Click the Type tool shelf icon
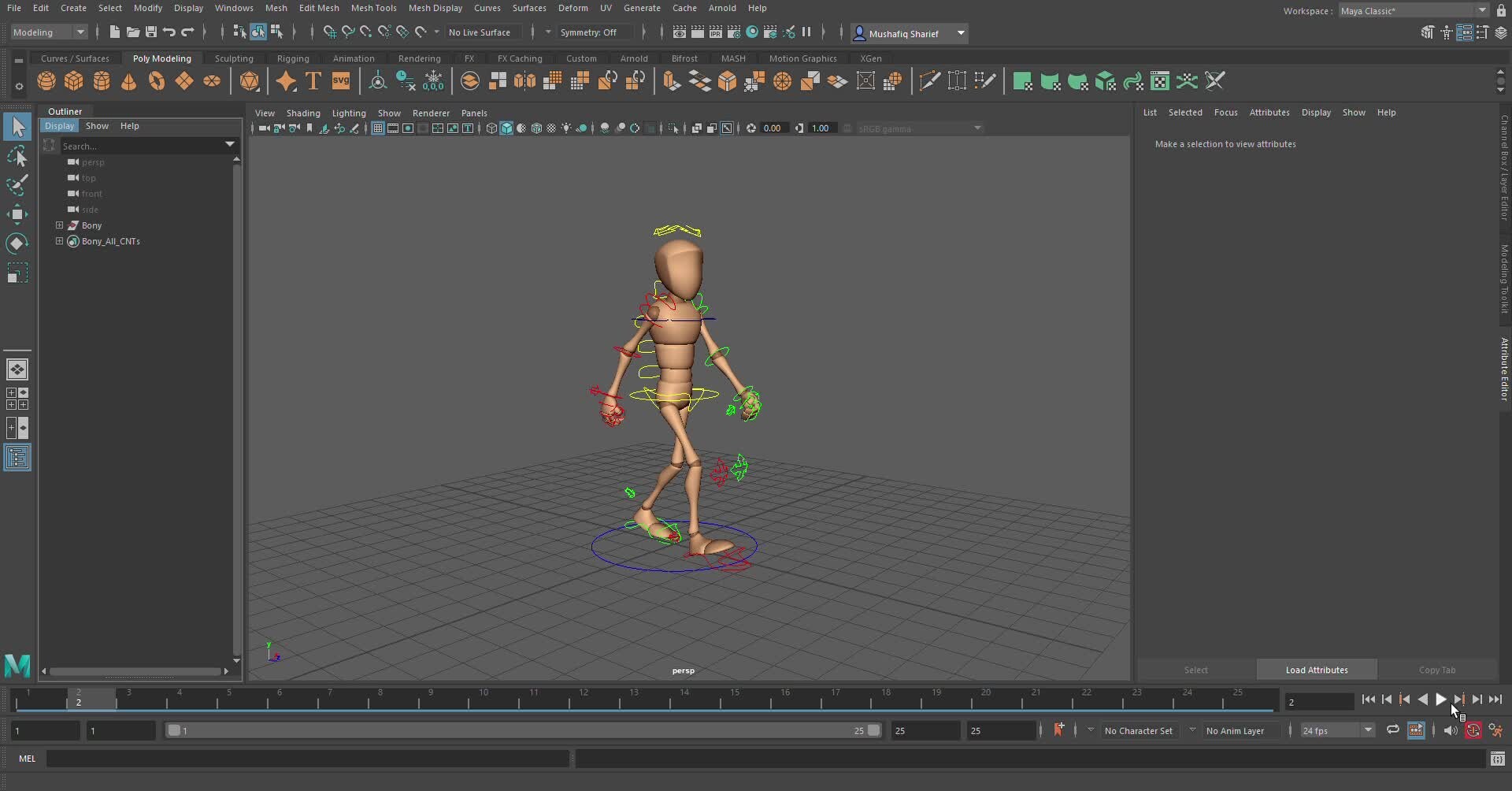 [x=313, y=81]
